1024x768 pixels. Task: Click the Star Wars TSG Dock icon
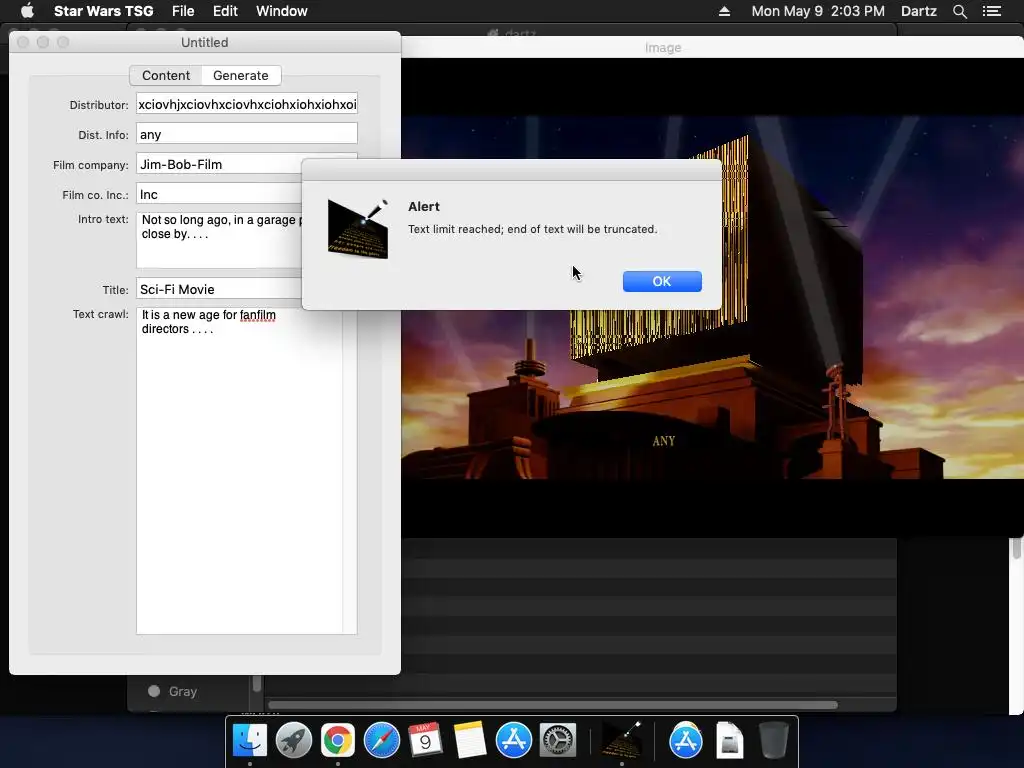click(x=621, y=741)
